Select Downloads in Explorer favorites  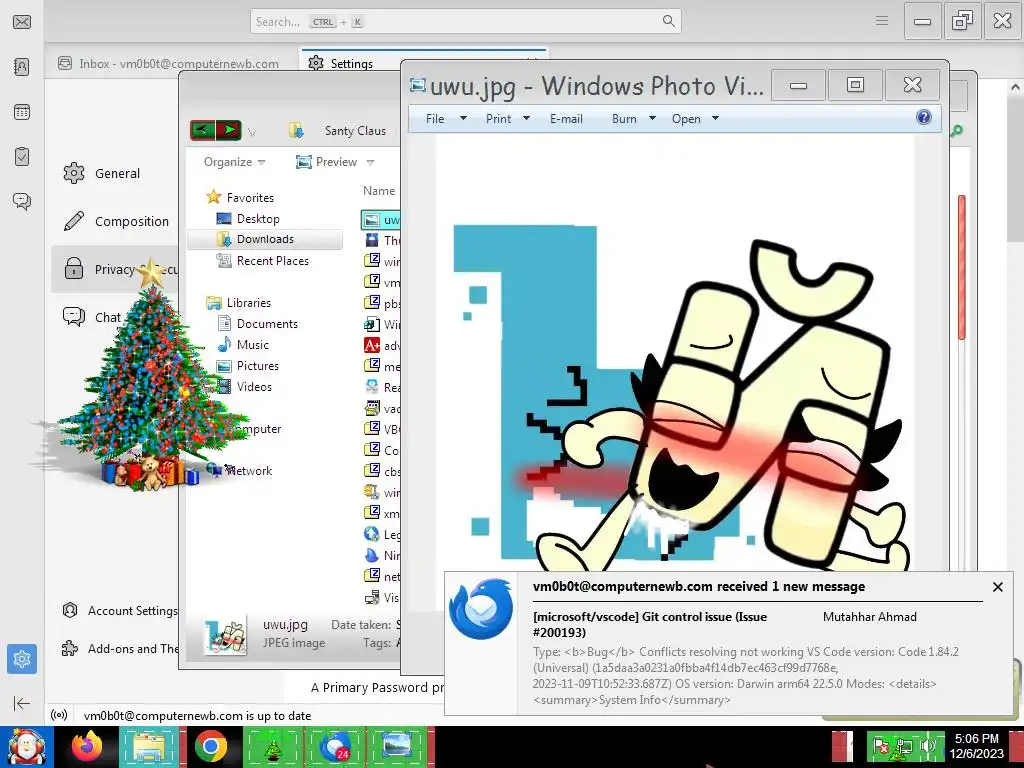[x=264, y=239]
